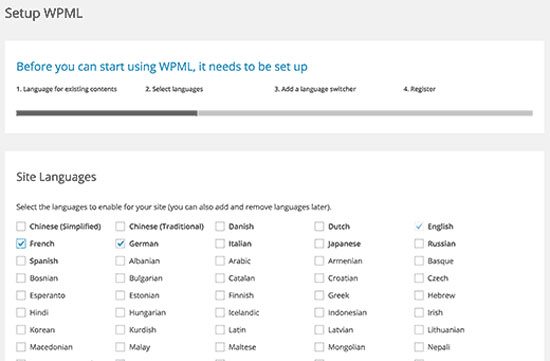The image size is (550, 361).
Task: Tick the Korean checkbox
Action: [x=21, y=330]
